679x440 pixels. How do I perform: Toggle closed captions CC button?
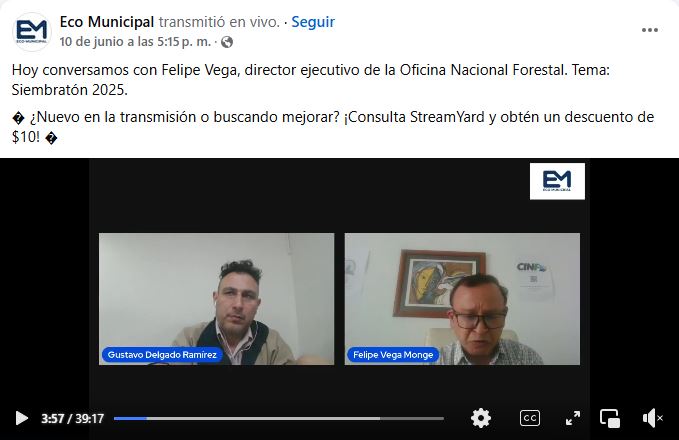(x=530, y=418)
